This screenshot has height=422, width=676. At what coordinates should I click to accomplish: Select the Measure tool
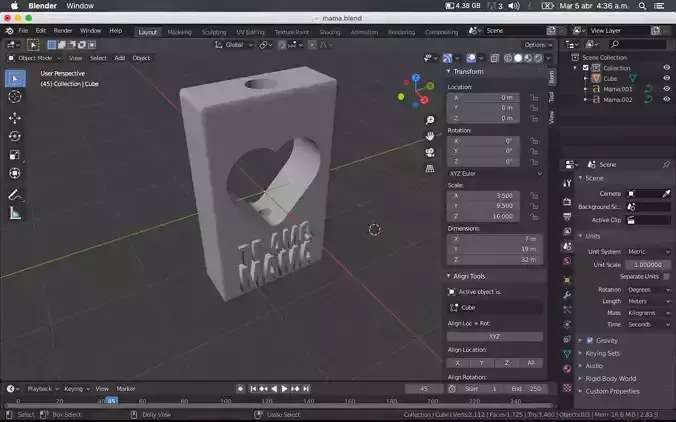[15, 213]
